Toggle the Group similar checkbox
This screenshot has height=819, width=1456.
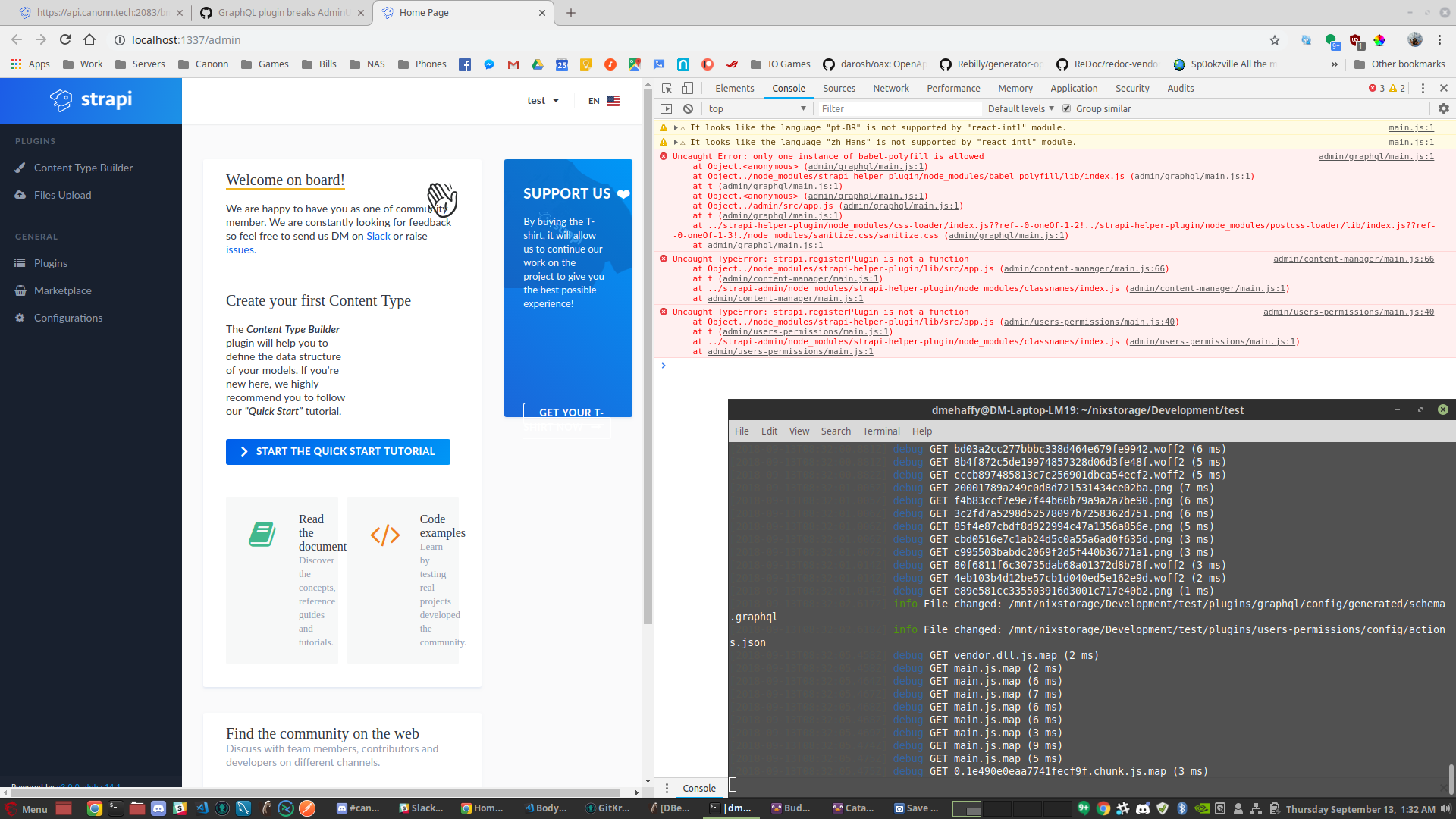1067,108
